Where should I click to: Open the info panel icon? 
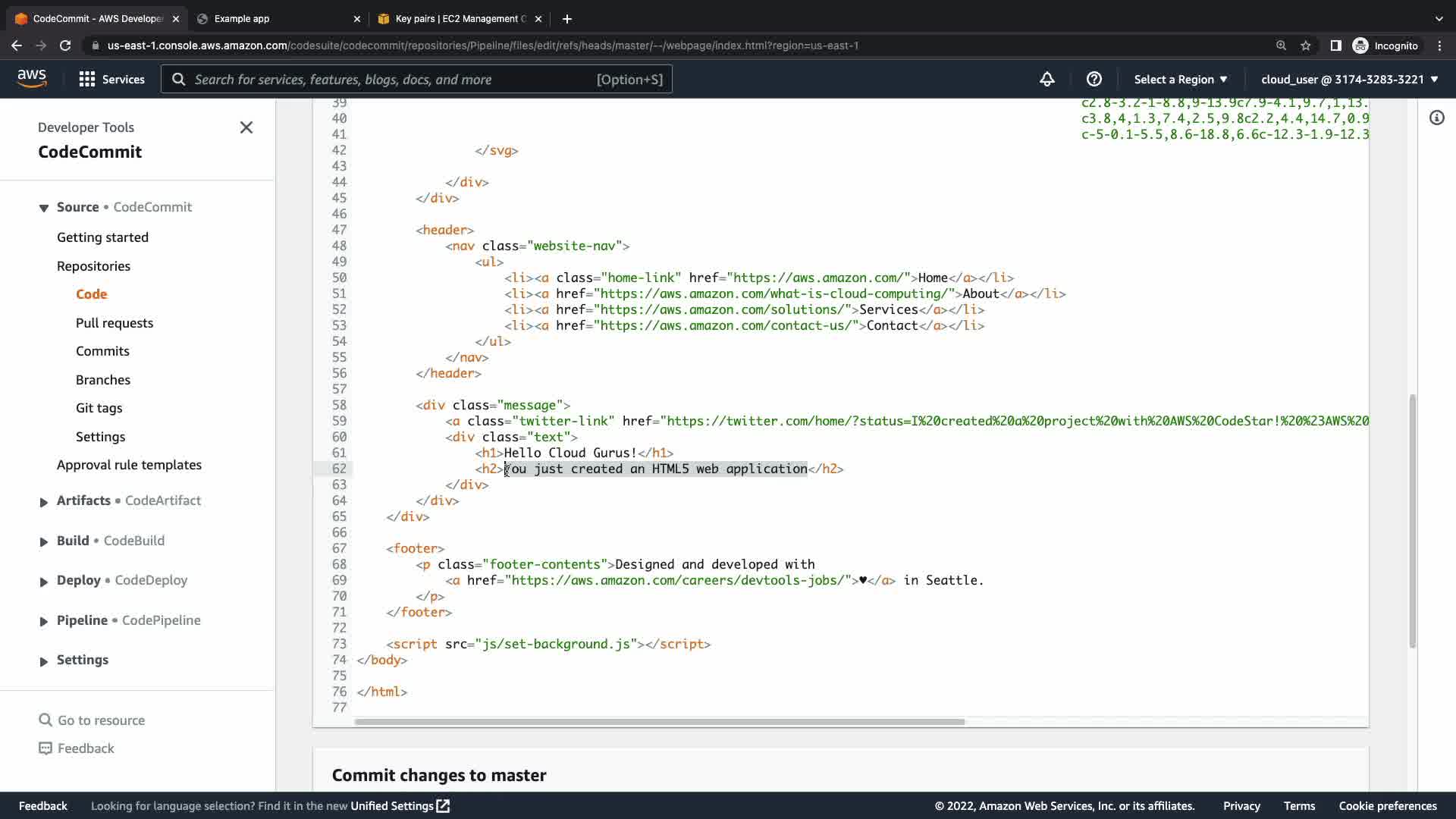(1436, 118)
